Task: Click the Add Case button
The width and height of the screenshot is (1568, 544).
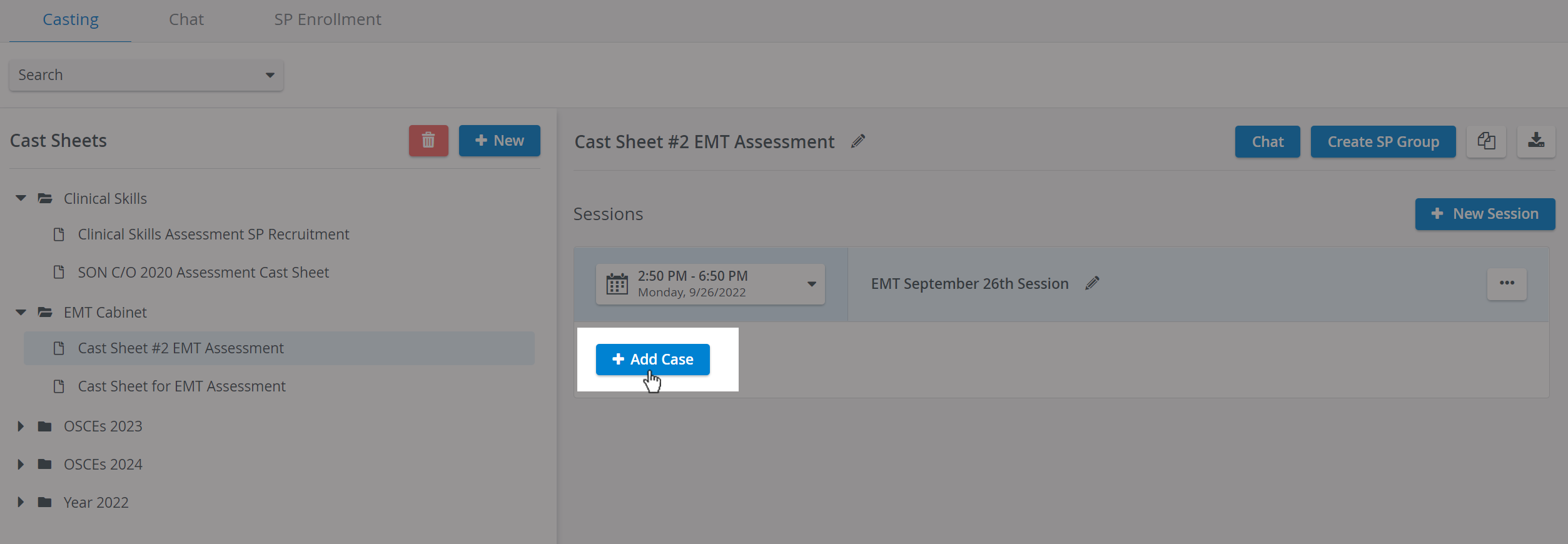Action: click(x=652, y=360)
